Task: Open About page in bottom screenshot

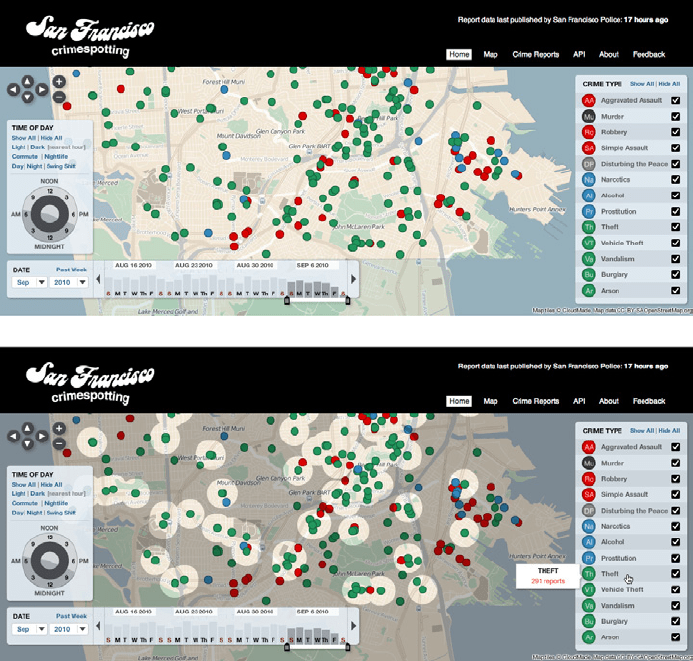Action: (609, 401)
